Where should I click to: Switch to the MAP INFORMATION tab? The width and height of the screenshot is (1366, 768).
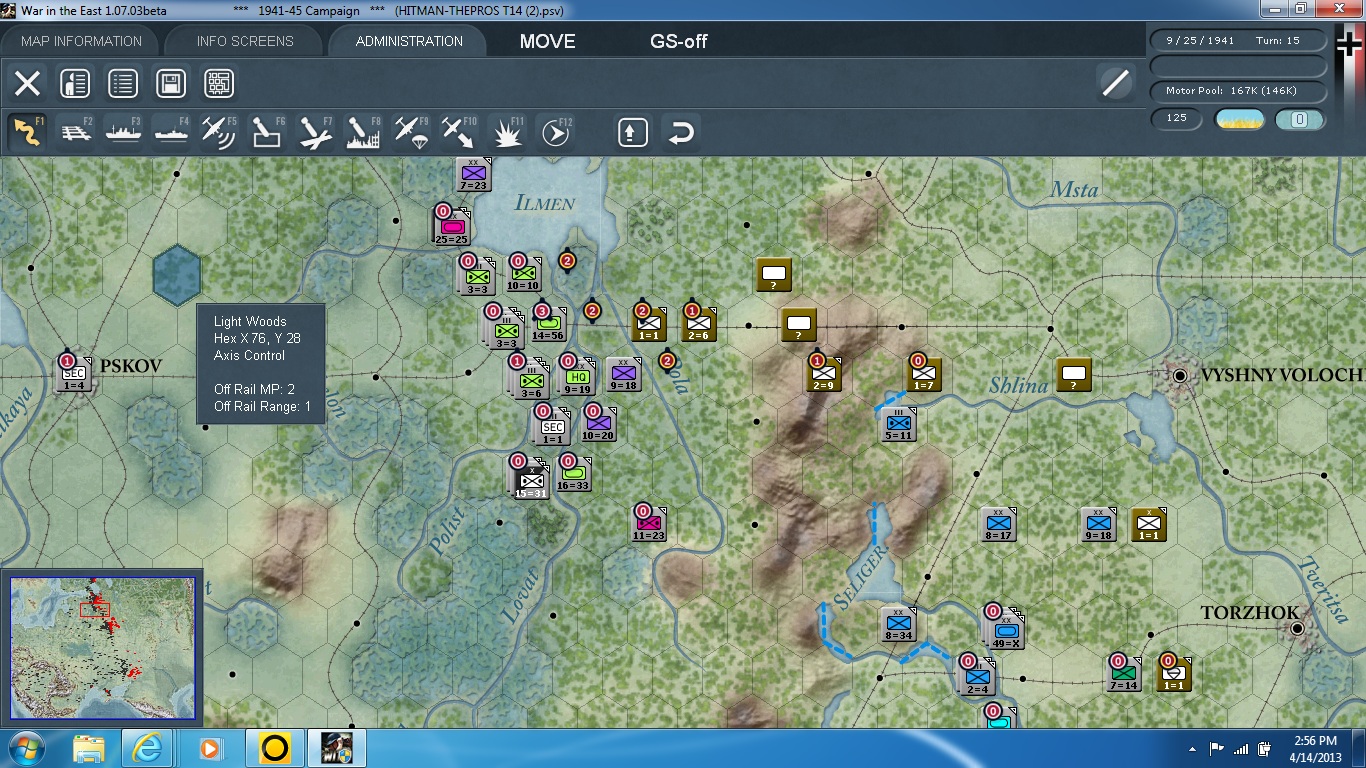point(82,41)
